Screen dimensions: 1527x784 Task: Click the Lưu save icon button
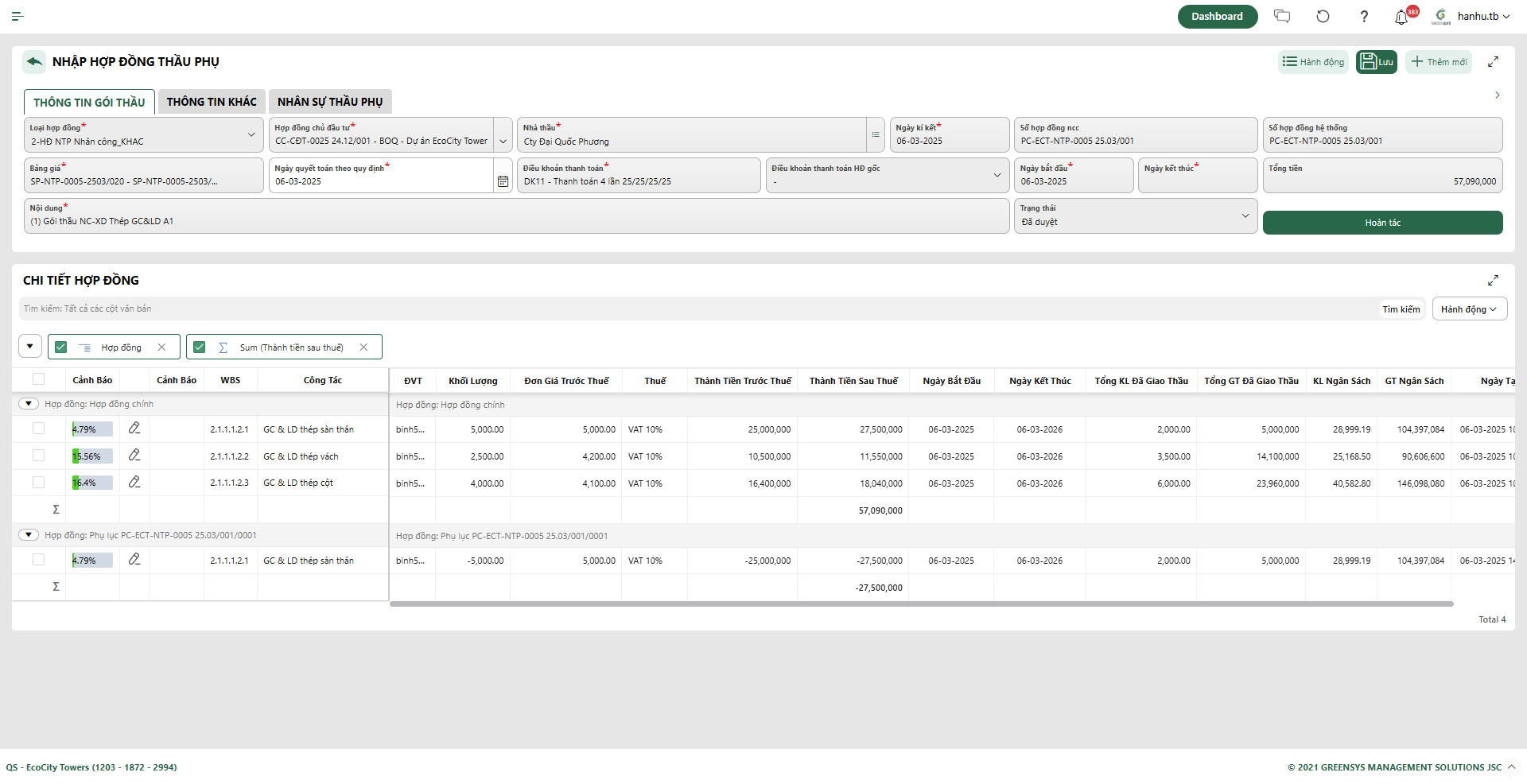[x=1377, y=62]
